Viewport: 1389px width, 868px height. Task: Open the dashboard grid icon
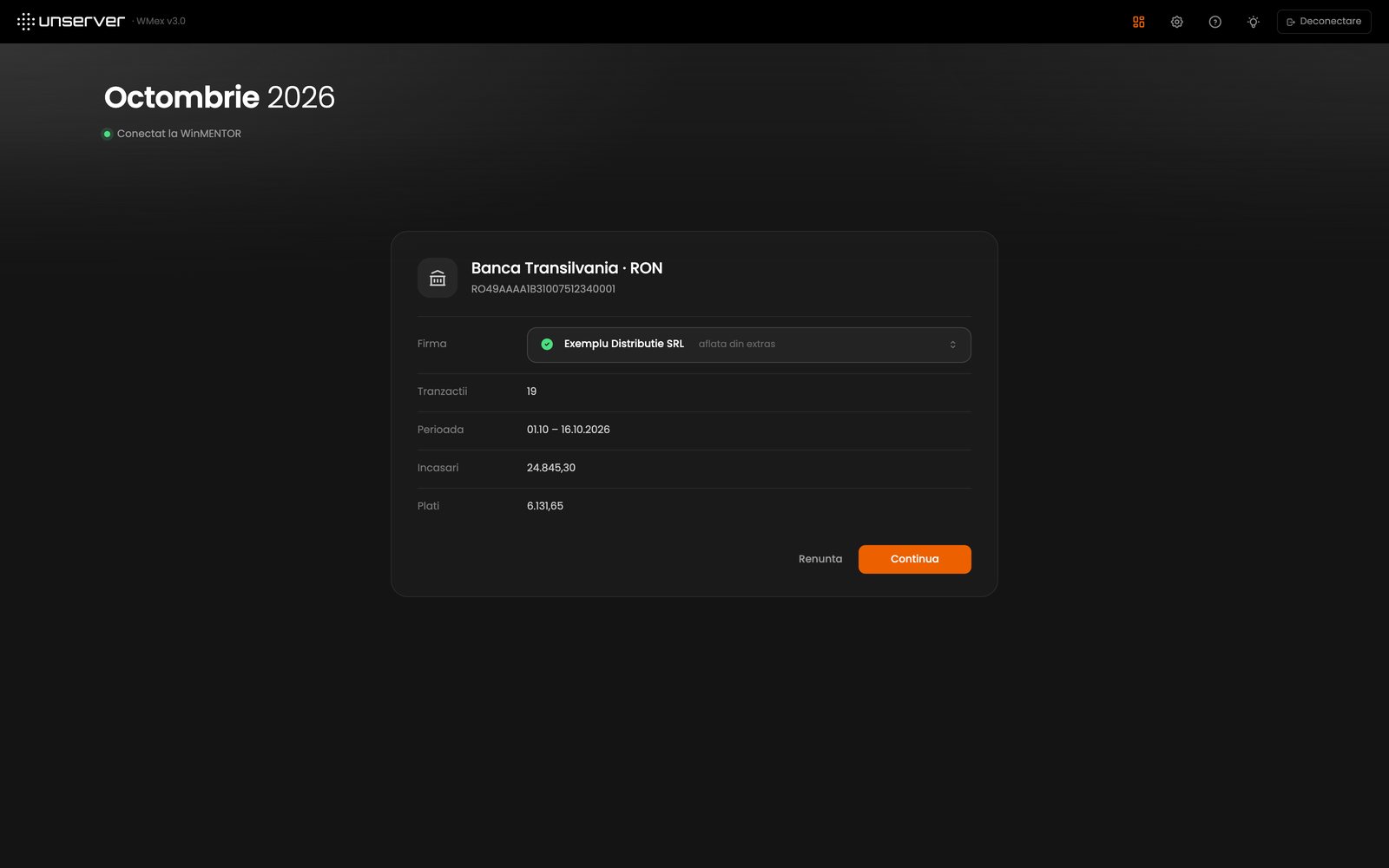point(1138,22)
